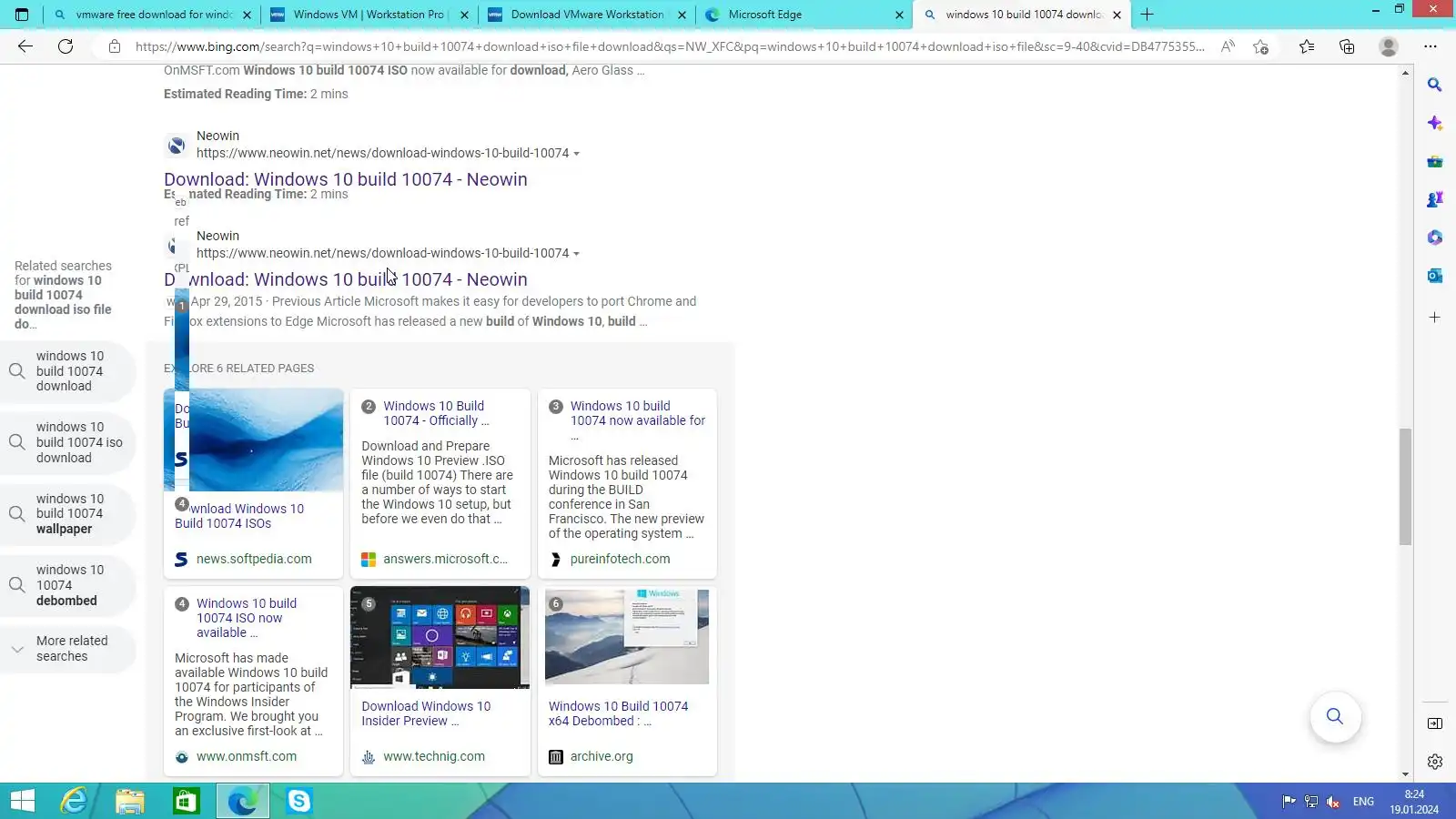Launch Internet Explorer from the taskbar
Viewport: 1456px width, 819px height.
coord(74,801)
